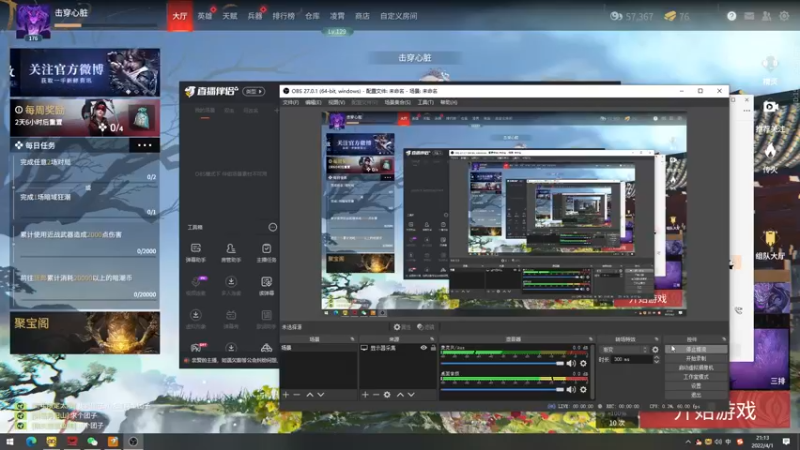Screen dimensions: 800x450
Task: Move the source up in Sources panel
Action: (x=400, y=394)
